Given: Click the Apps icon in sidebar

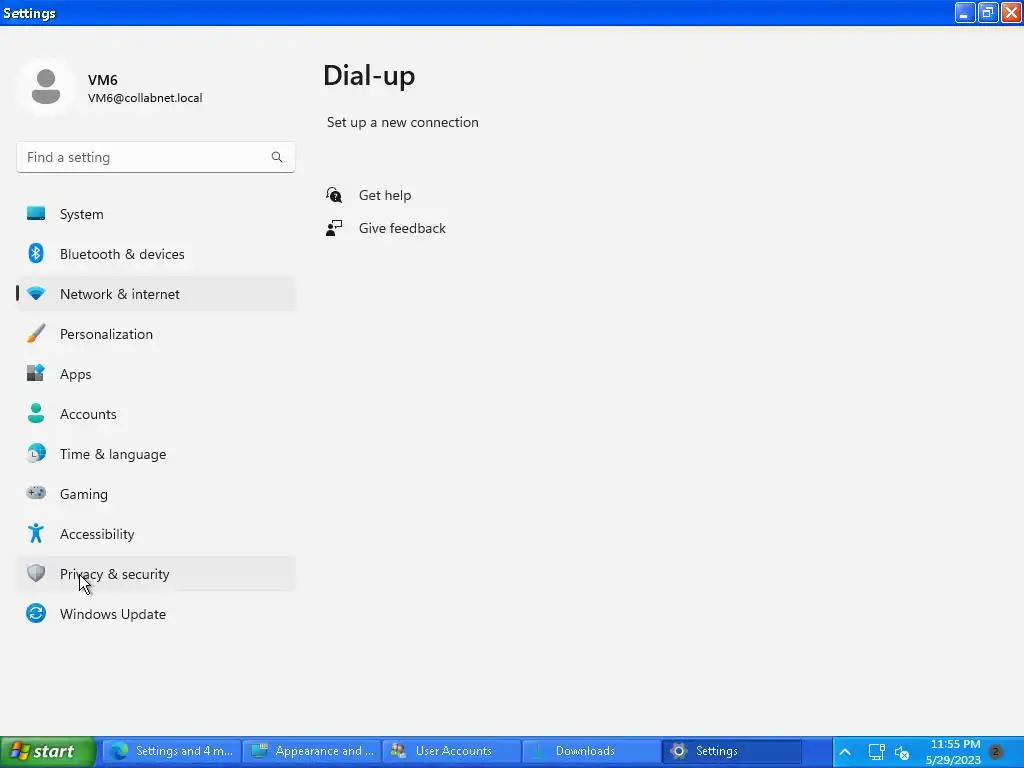Looking at the screenshot, I should click(36, 374).
